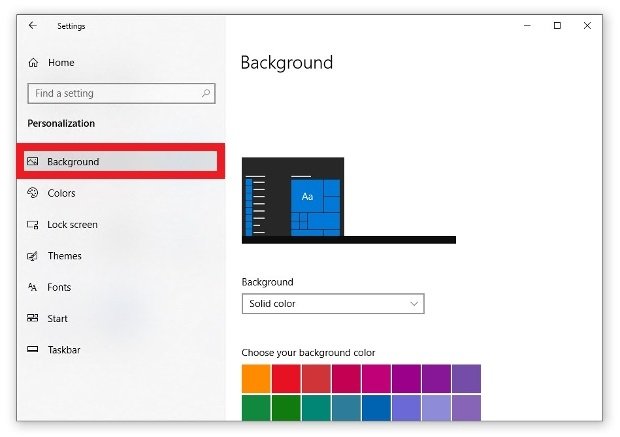
Task: Maximize the Settings window
Action: [557, 26]
